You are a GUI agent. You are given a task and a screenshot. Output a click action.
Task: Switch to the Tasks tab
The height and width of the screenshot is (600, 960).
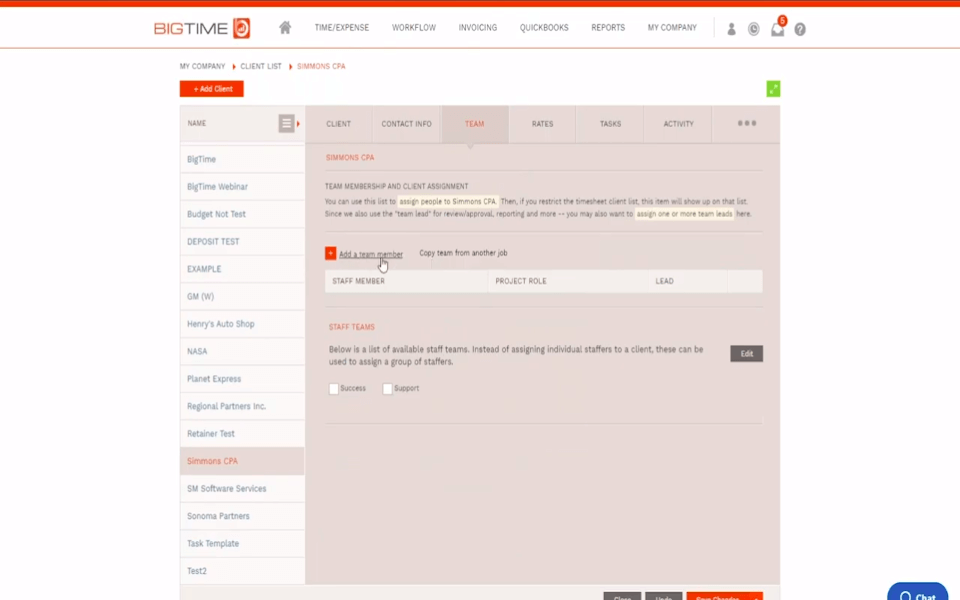tap(610, 124)
